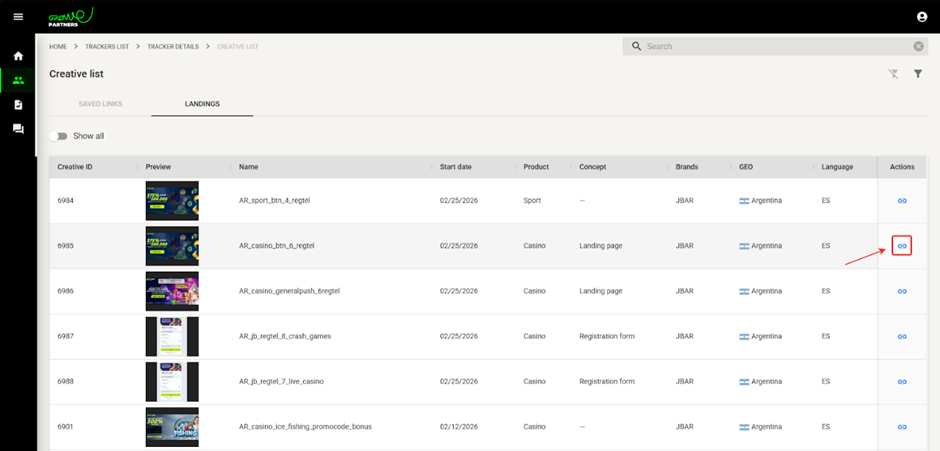
Task: Open the user account profile icon
Action: point(922,16)
